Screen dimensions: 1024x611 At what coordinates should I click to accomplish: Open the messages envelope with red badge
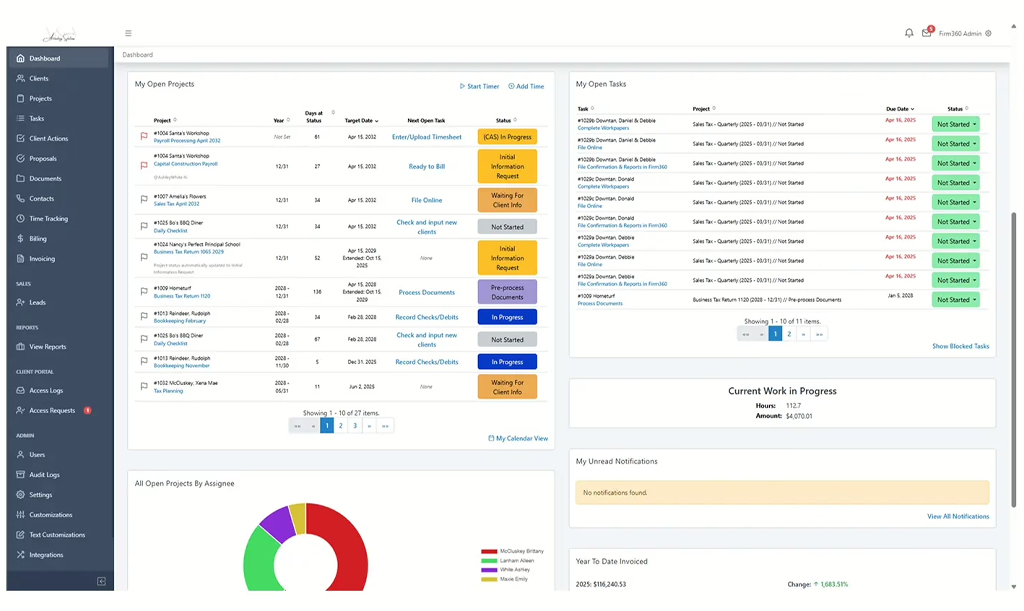coord(925,32)
